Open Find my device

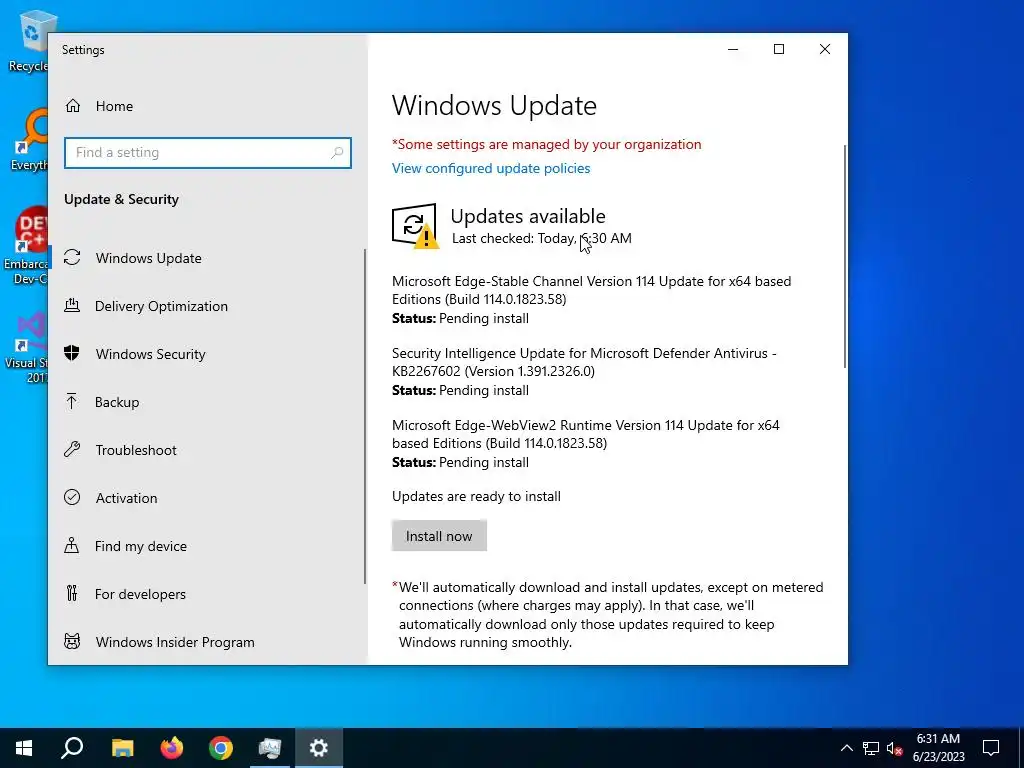pos(140,546)
